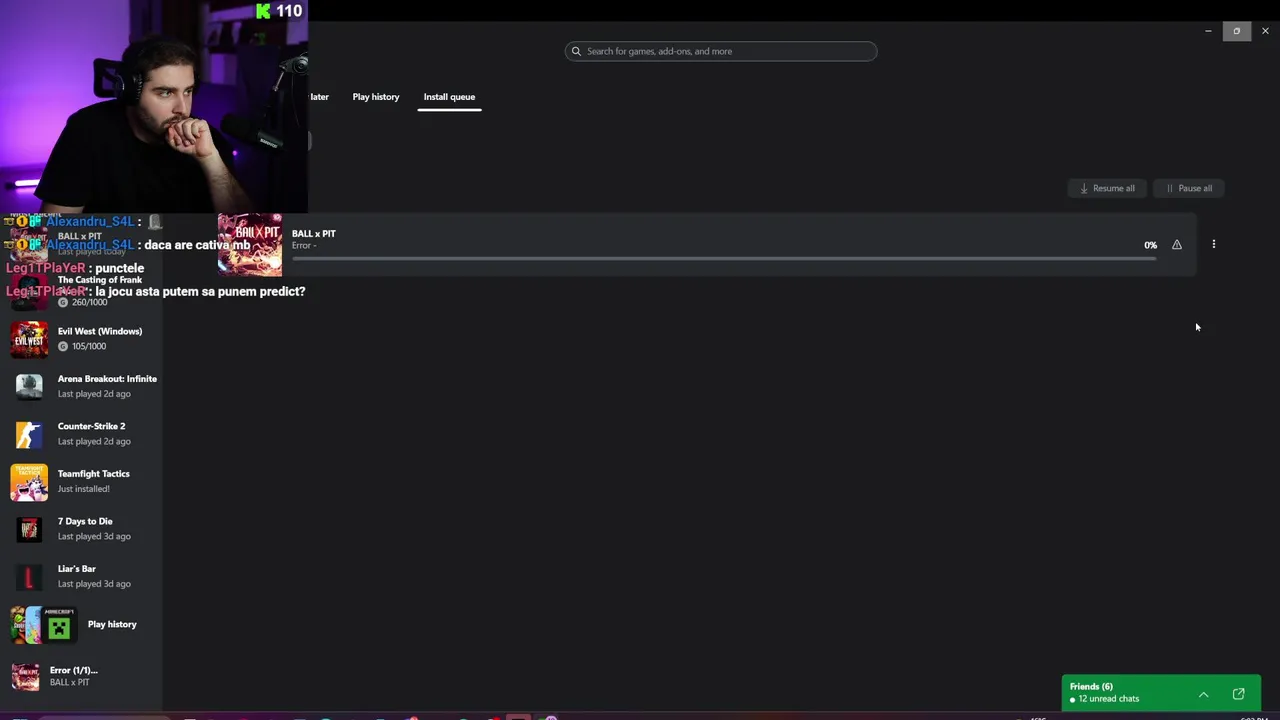Click the BALL x PIT title in install queue
Image resolution: width=1280 pixels, height=720 pixels.
click(314, 234)
